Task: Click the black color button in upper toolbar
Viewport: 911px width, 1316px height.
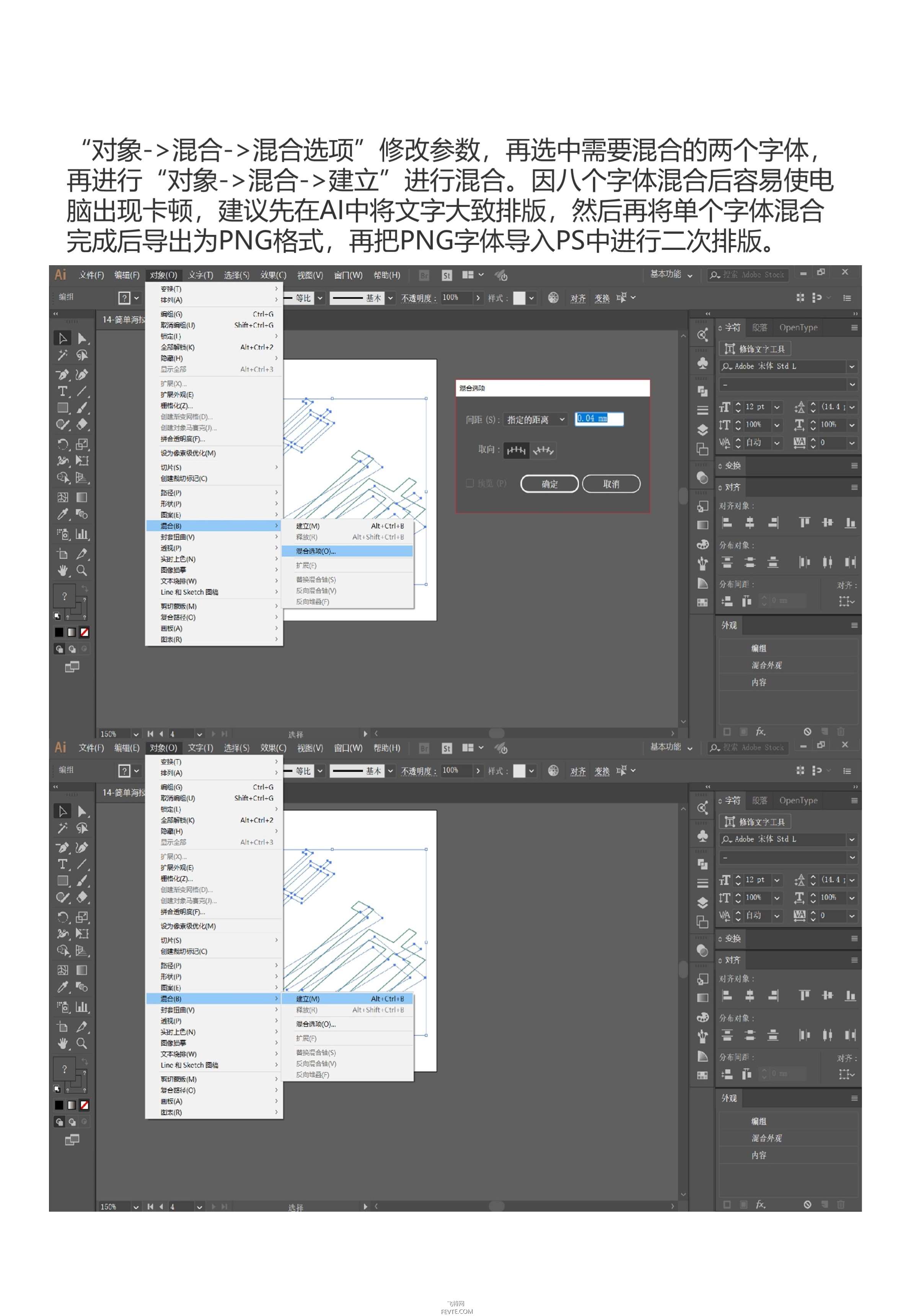Action: pyautogui.click(x=59, y=632)
